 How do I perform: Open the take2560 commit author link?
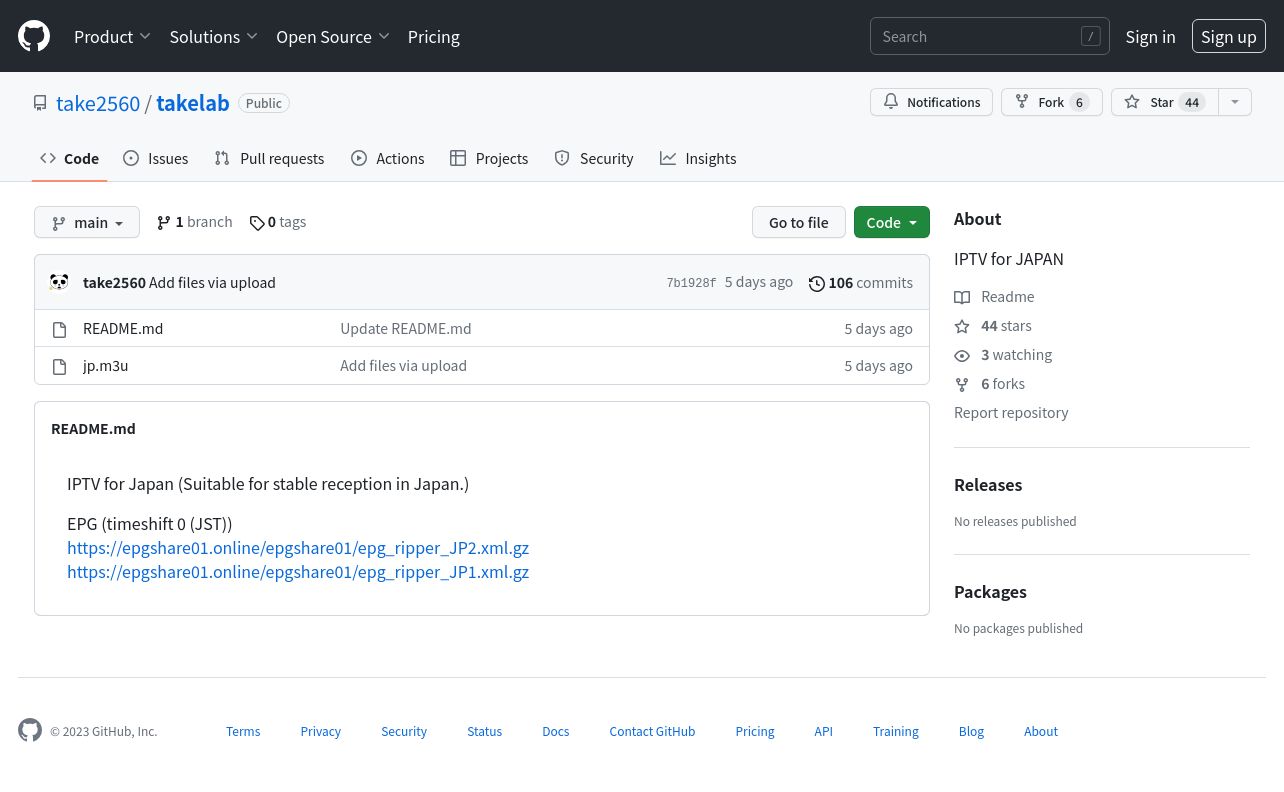click(x=114, y=283)
